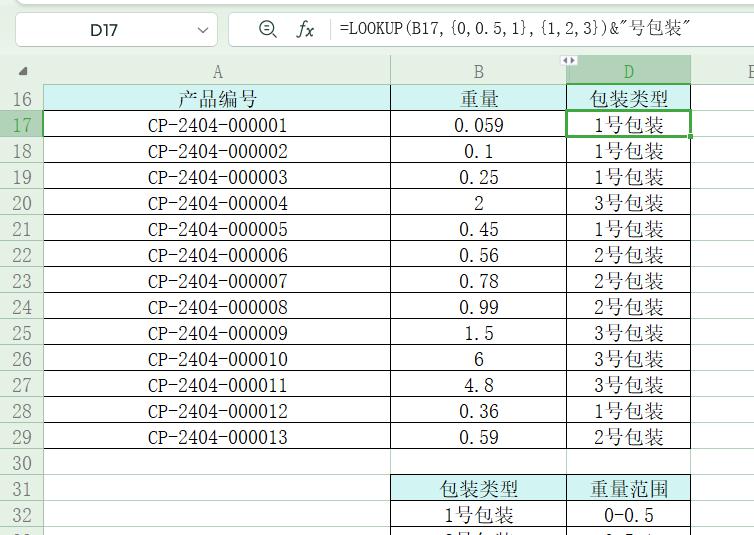The height and width of the screenshot is (535, 754).
Task: Select cell CP-2404-000008
Action: (x=217, y=306)
